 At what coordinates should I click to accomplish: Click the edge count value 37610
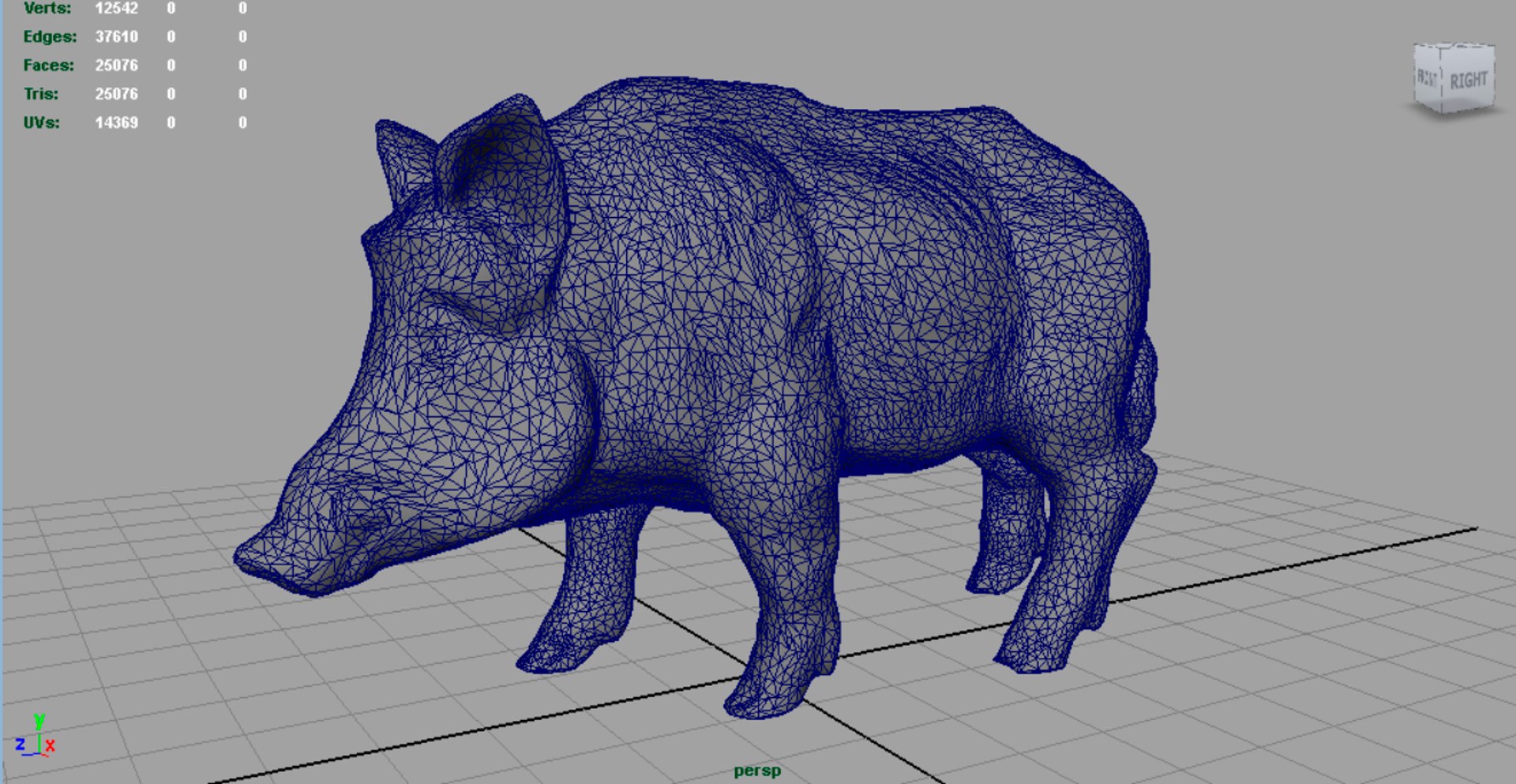pyautogui.click(x=117, y=36)
